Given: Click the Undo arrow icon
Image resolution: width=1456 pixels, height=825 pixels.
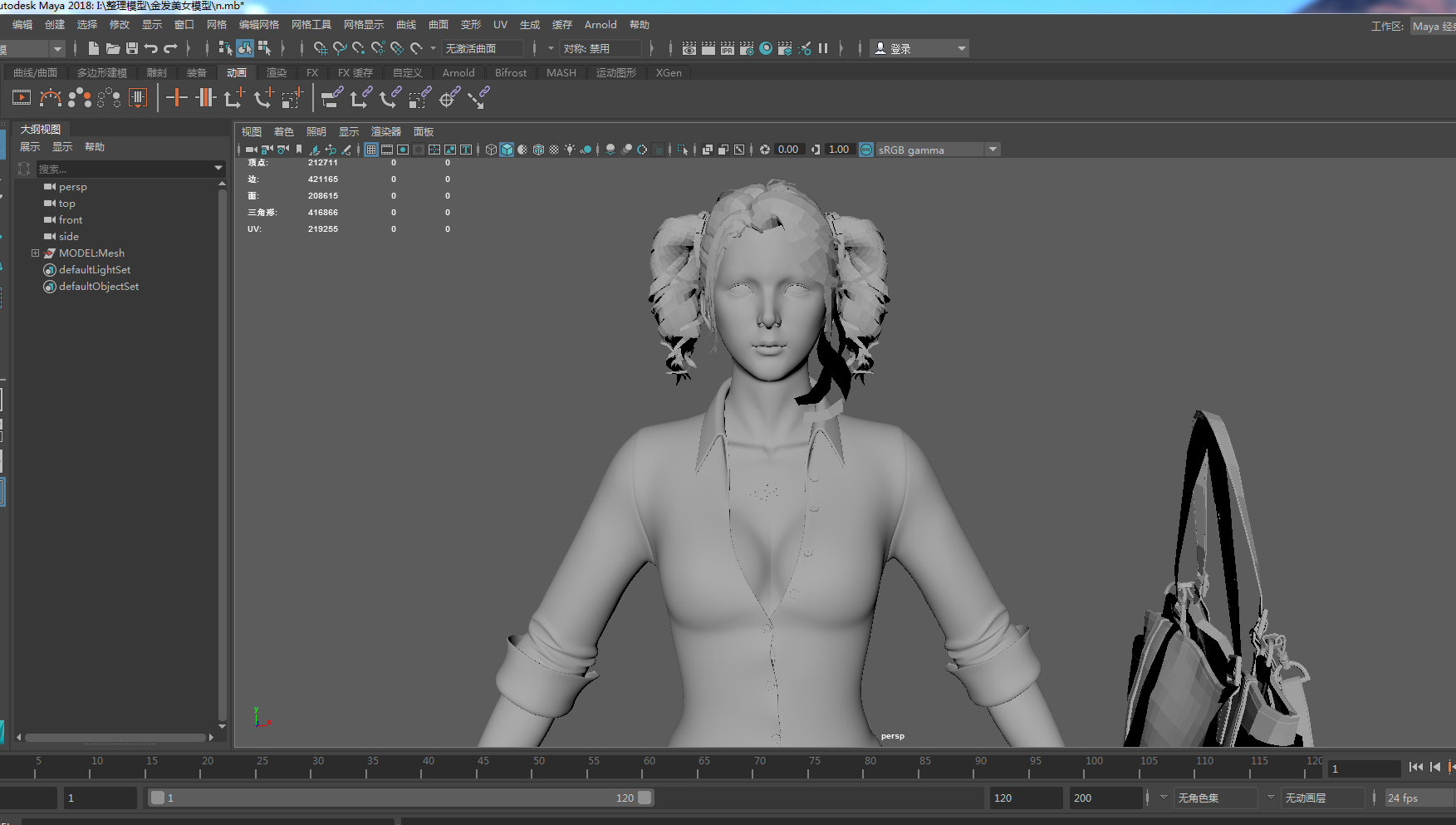Looking at the screenshot, I should [x=151, y=48].
